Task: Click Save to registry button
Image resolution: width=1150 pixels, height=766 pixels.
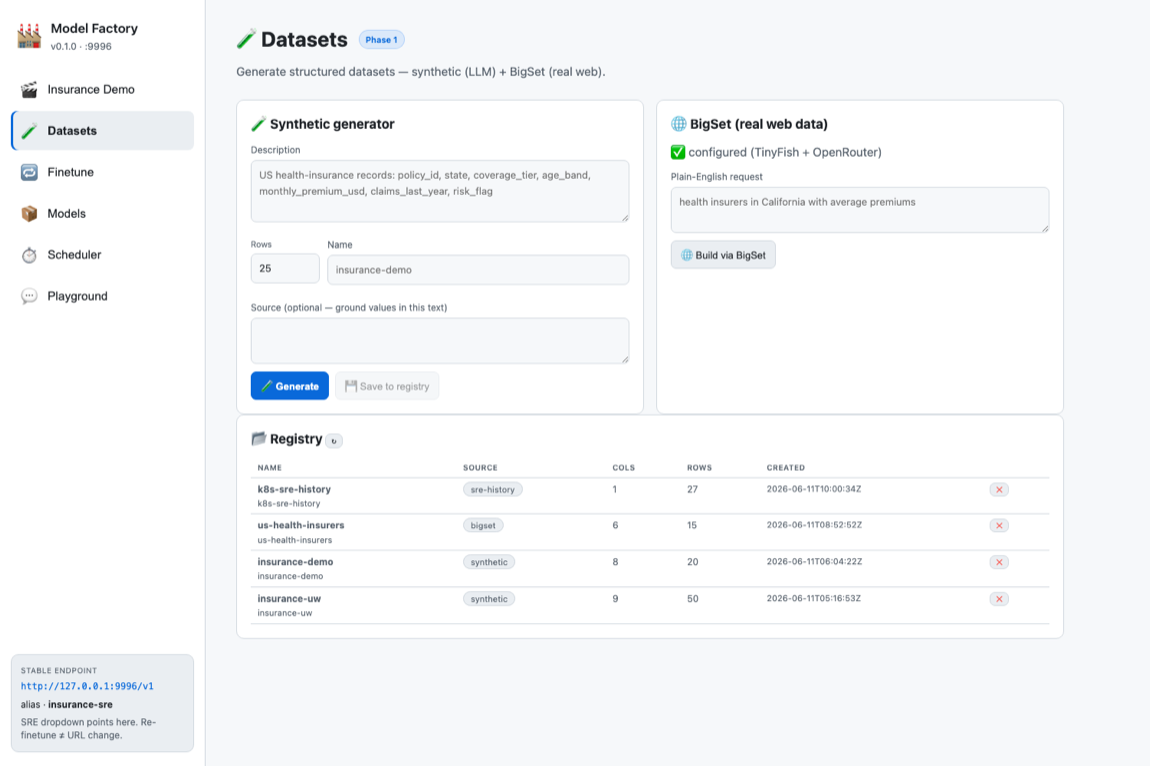Action: point(387,386)
